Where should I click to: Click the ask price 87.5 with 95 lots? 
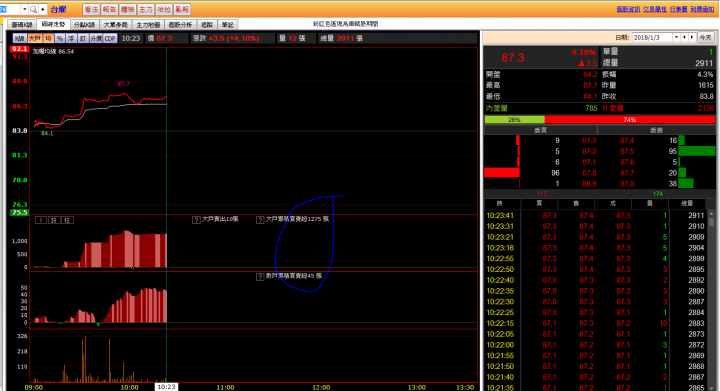tap(627, 151)
